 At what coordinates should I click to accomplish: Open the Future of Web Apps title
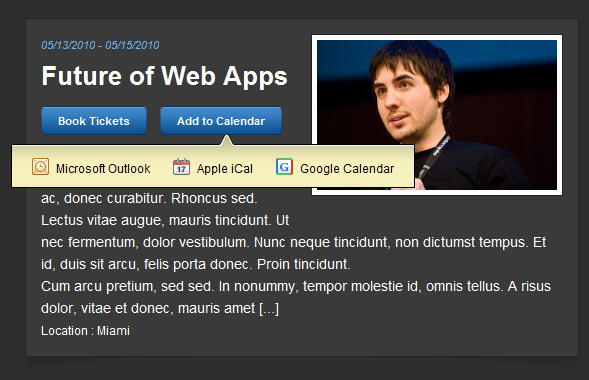tap(164, 76)
